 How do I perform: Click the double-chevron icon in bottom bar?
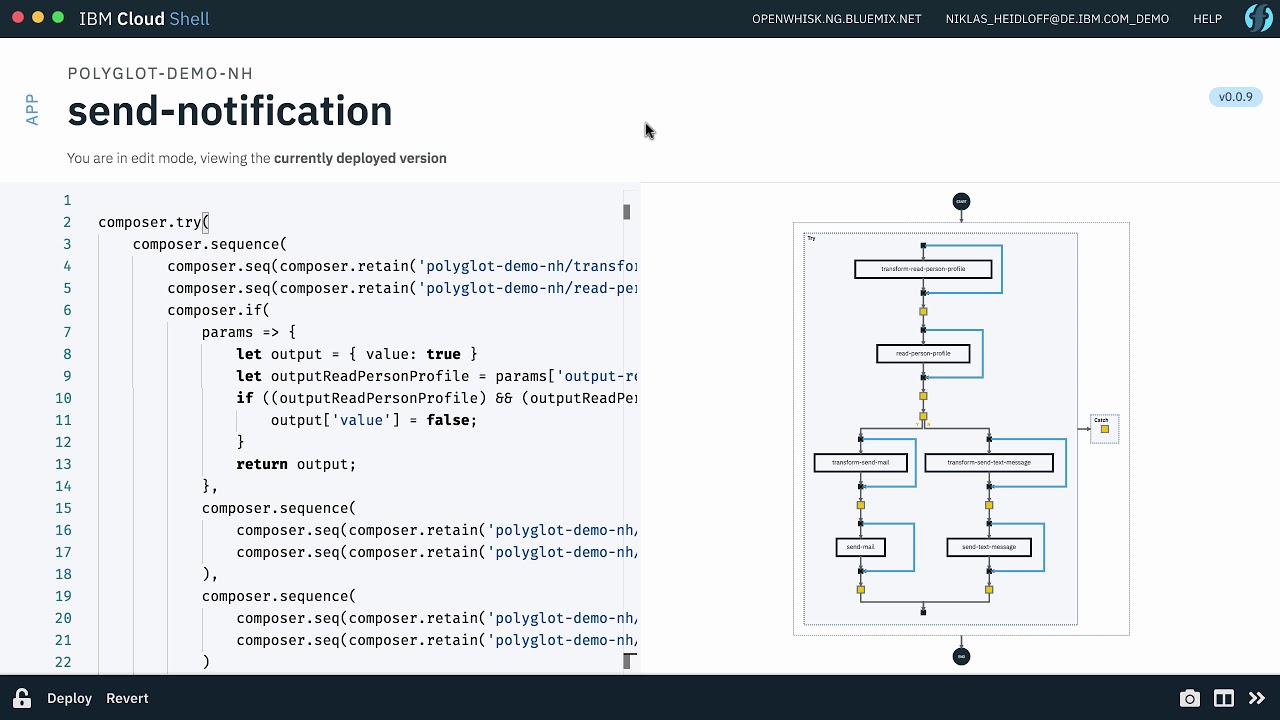tap(1257, 699)
